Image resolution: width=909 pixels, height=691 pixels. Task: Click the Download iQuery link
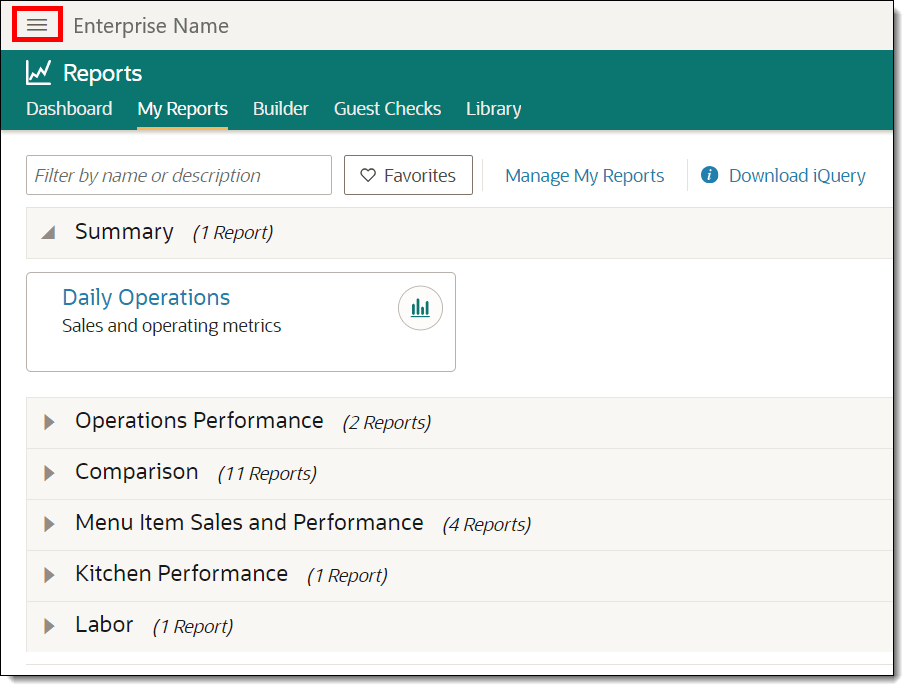(x=797, y=176)
